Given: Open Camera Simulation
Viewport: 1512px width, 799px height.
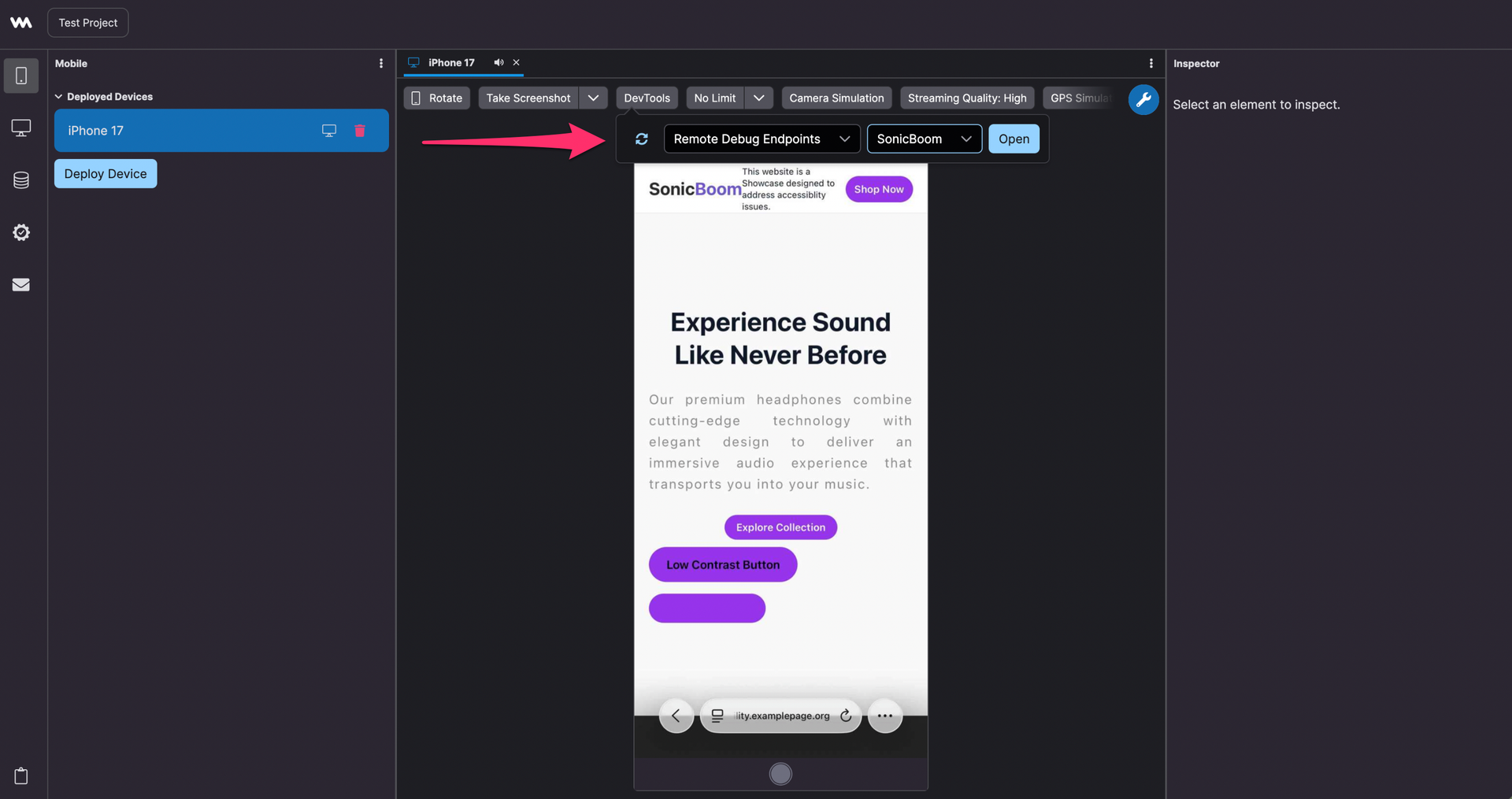Looking at the screenshot, I should 837,98.
